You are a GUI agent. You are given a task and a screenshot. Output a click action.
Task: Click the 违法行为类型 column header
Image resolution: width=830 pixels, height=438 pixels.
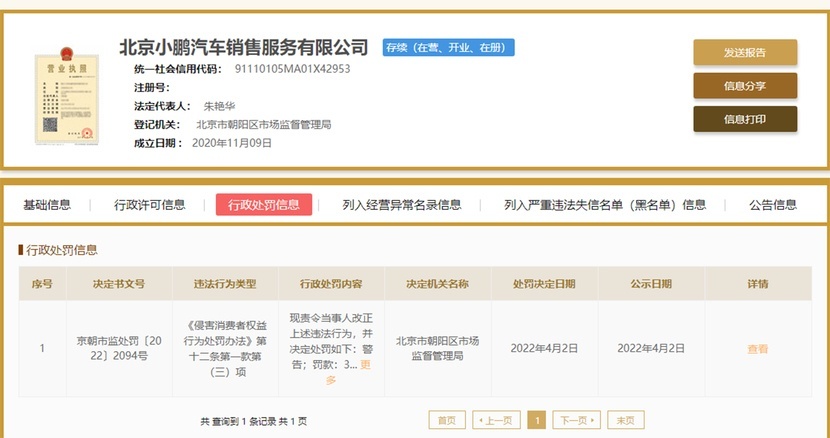point(225,284)
